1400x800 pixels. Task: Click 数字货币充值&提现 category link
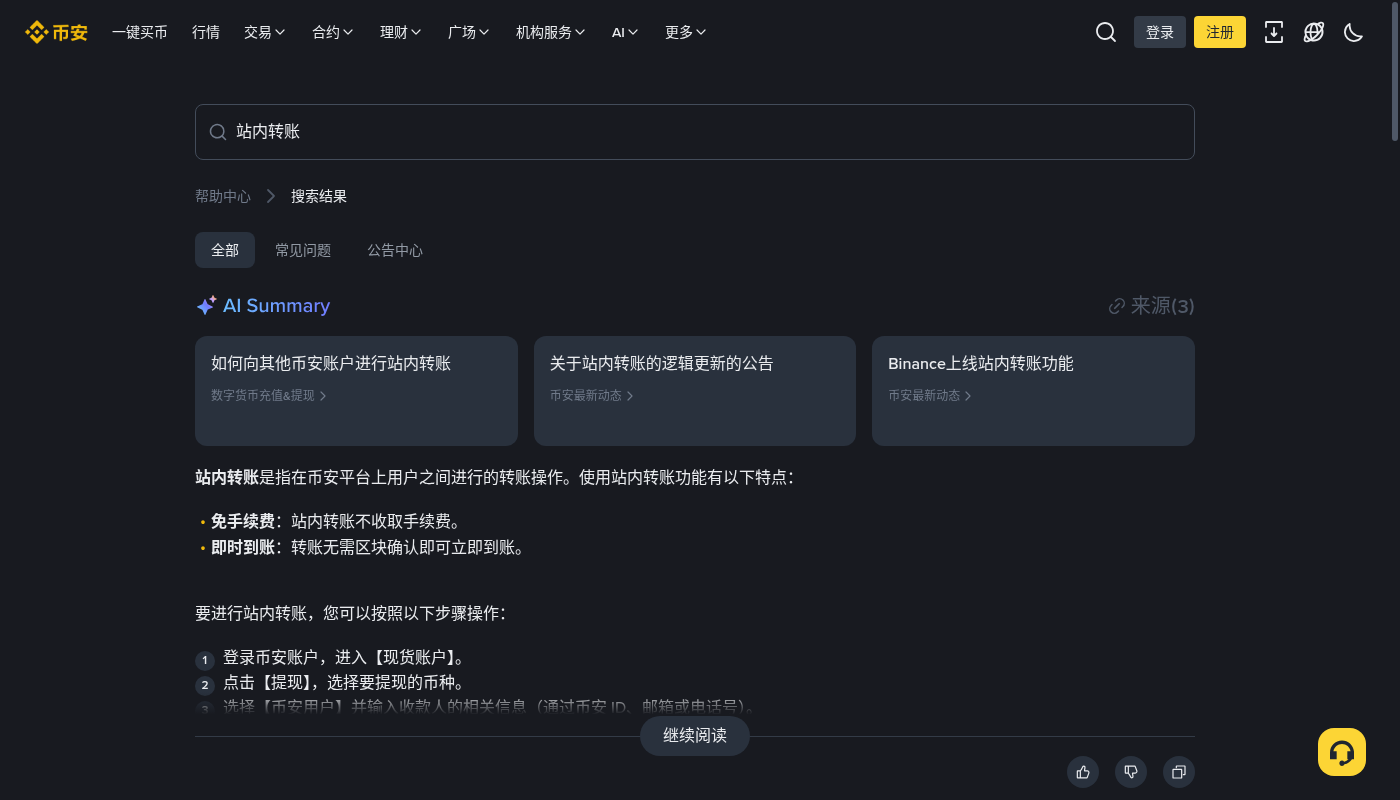click(x=269, y=395)
